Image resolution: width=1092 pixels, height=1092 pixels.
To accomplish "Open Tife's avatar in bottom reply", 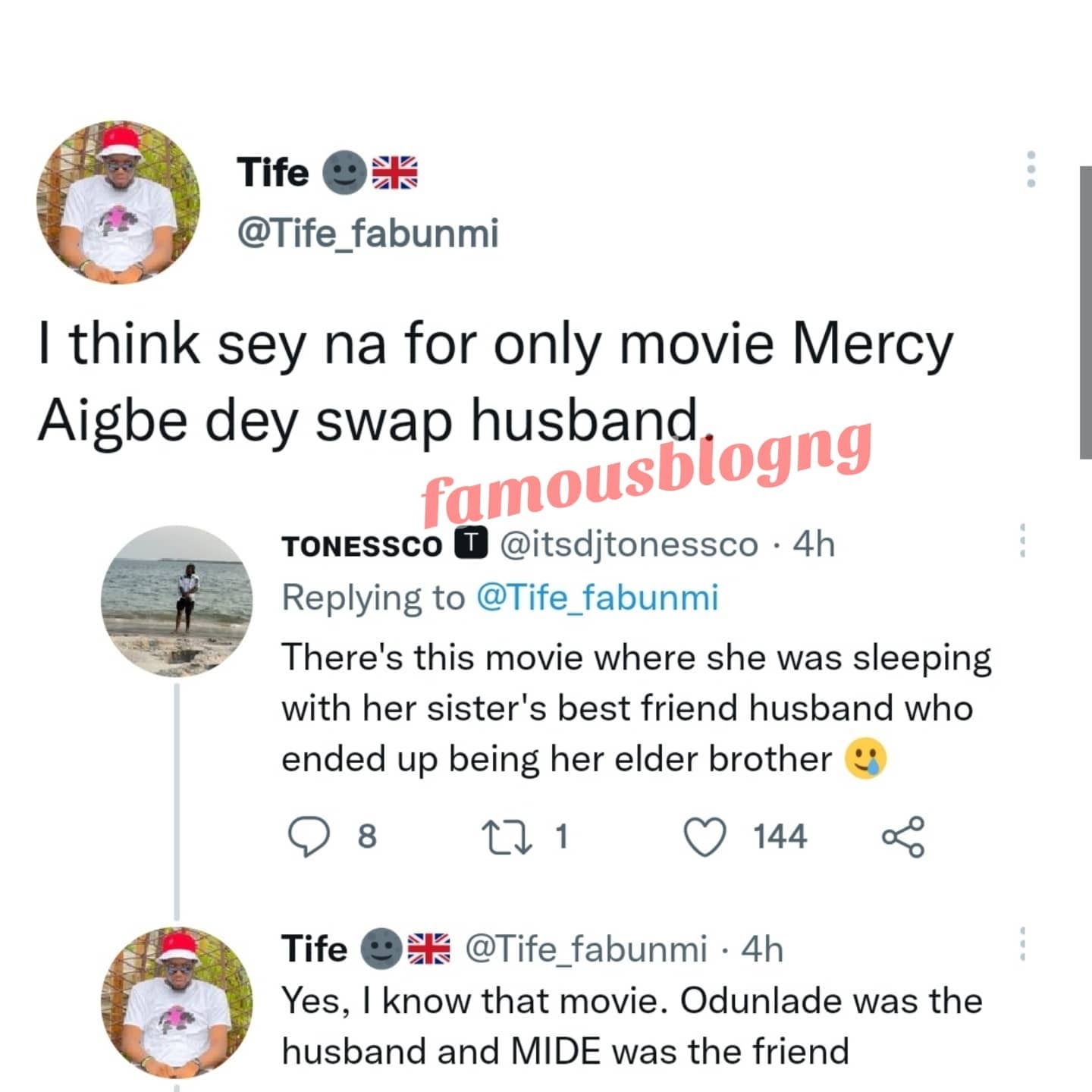I will tap(177, 1003).
